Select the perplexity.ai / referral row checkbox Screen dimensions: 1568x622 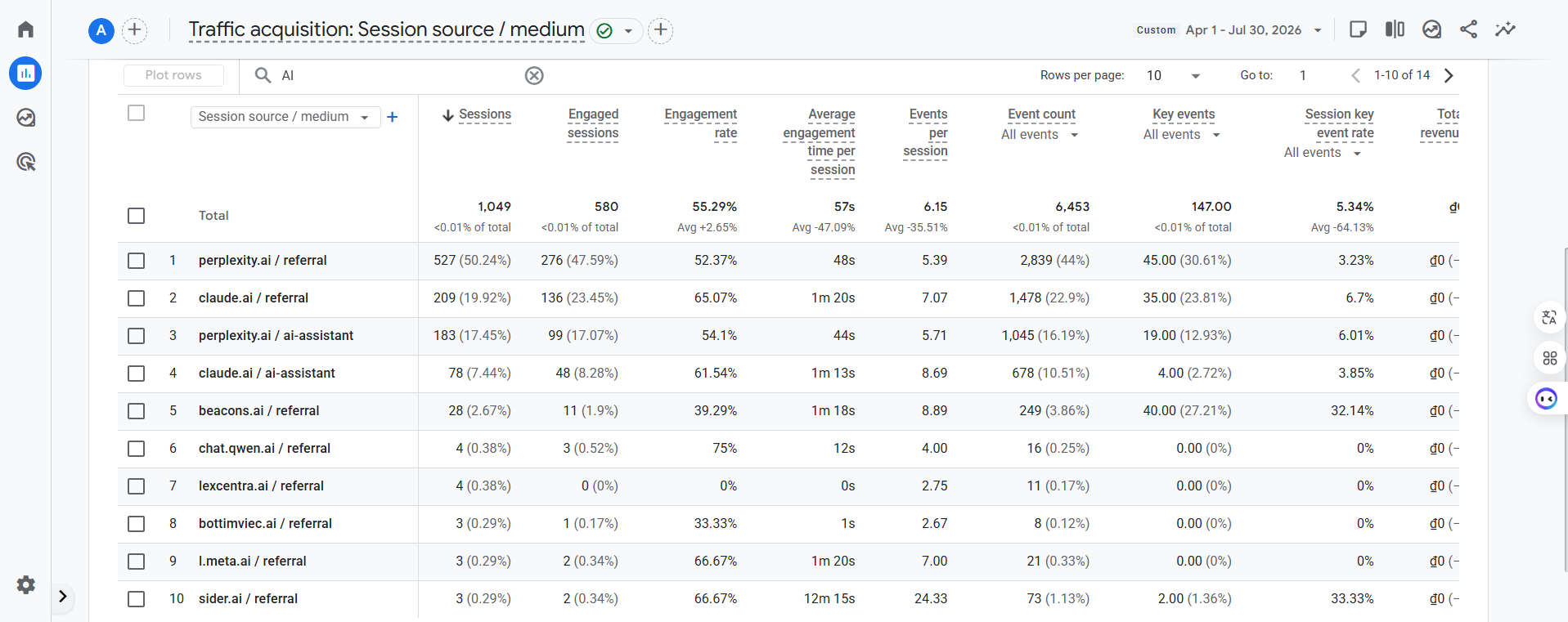(137, 261)
